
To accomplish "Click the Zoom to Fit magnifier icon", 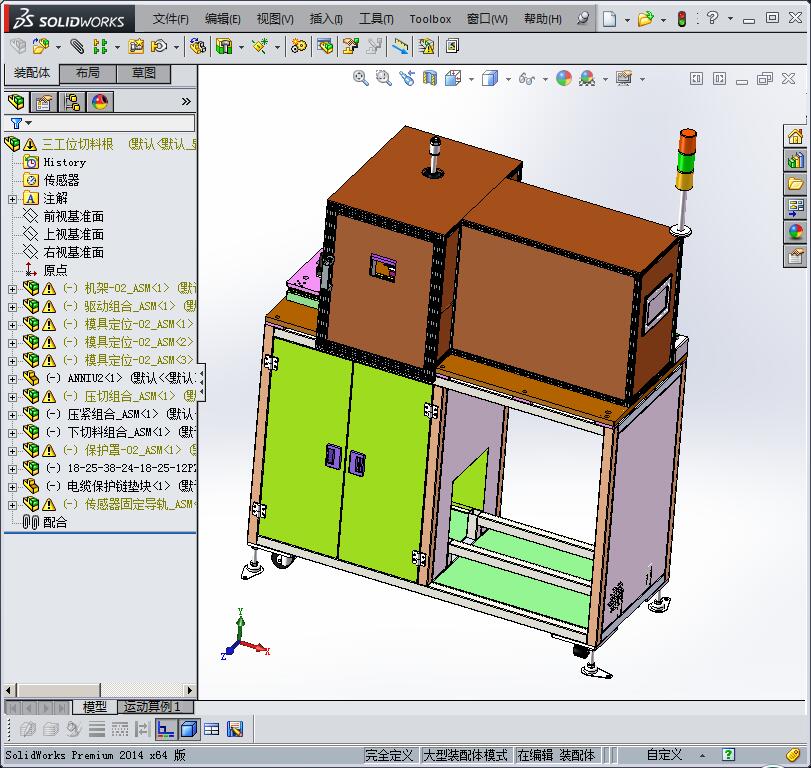I will tap(361, 79).
